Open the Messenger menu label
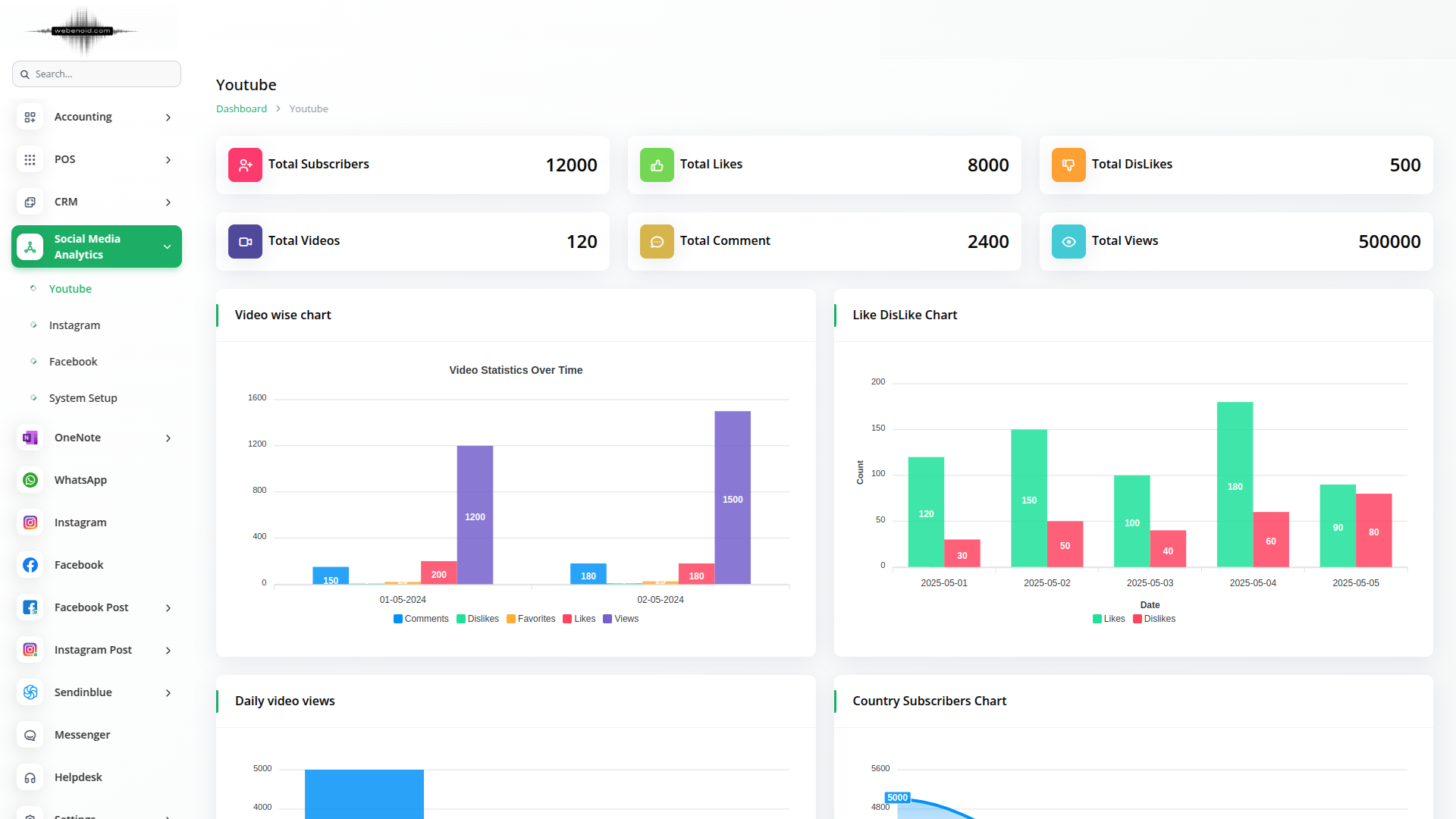Viewport: 1456px width, 819px height. (x=82, y=735)
